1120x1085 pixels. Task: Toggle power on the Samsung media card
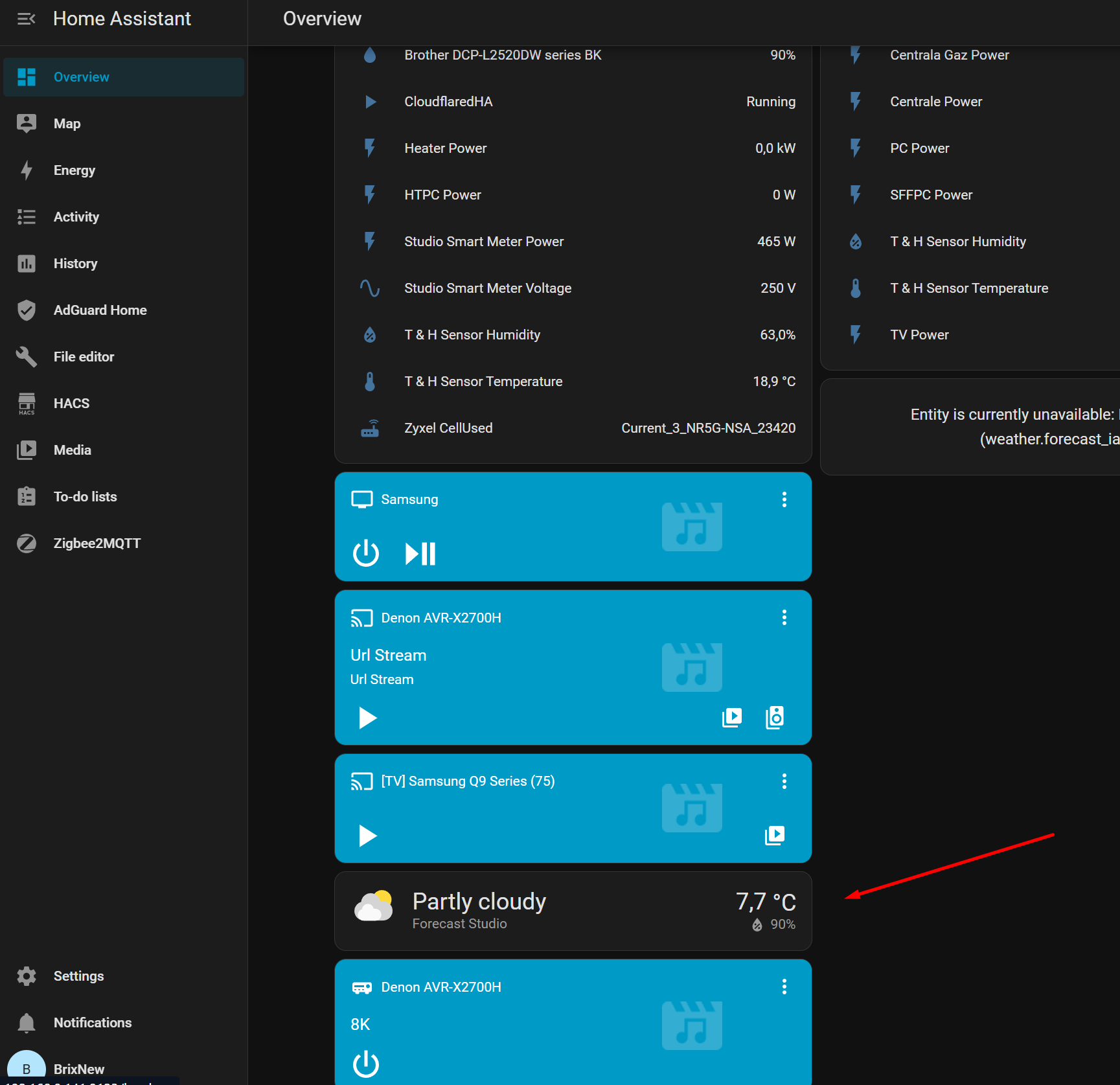tap(365, 553)
